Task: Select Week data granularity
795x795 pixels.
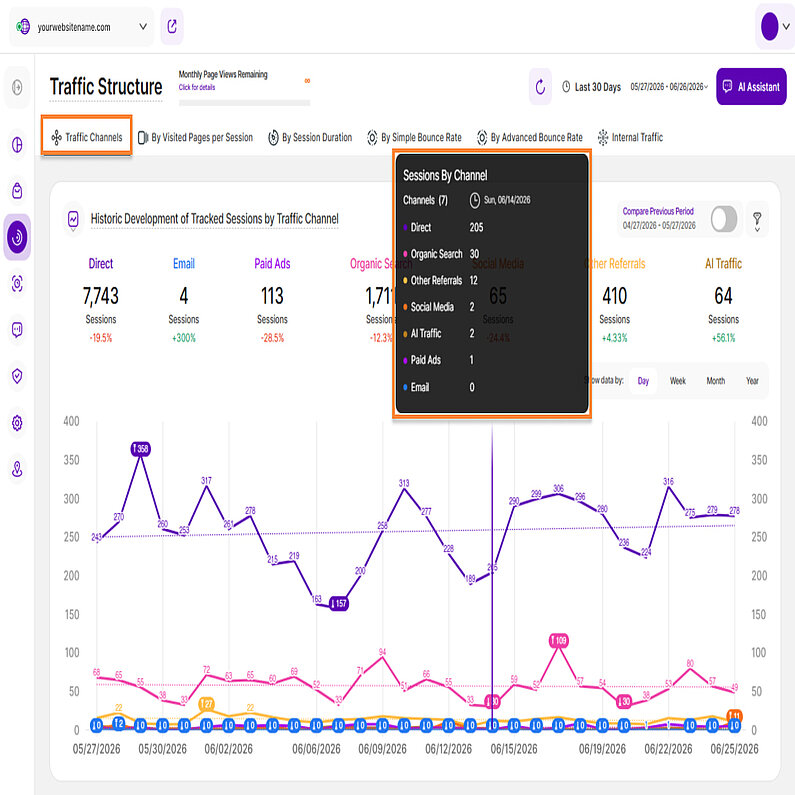Action: [677, 381]
